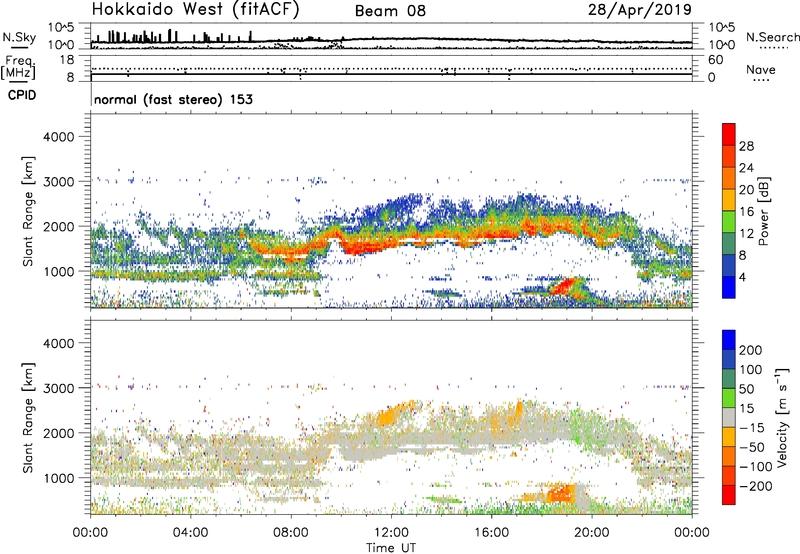Click the "16" label on power colorbar
Viewport: 800px width, 554px height.
click(746, 212)
